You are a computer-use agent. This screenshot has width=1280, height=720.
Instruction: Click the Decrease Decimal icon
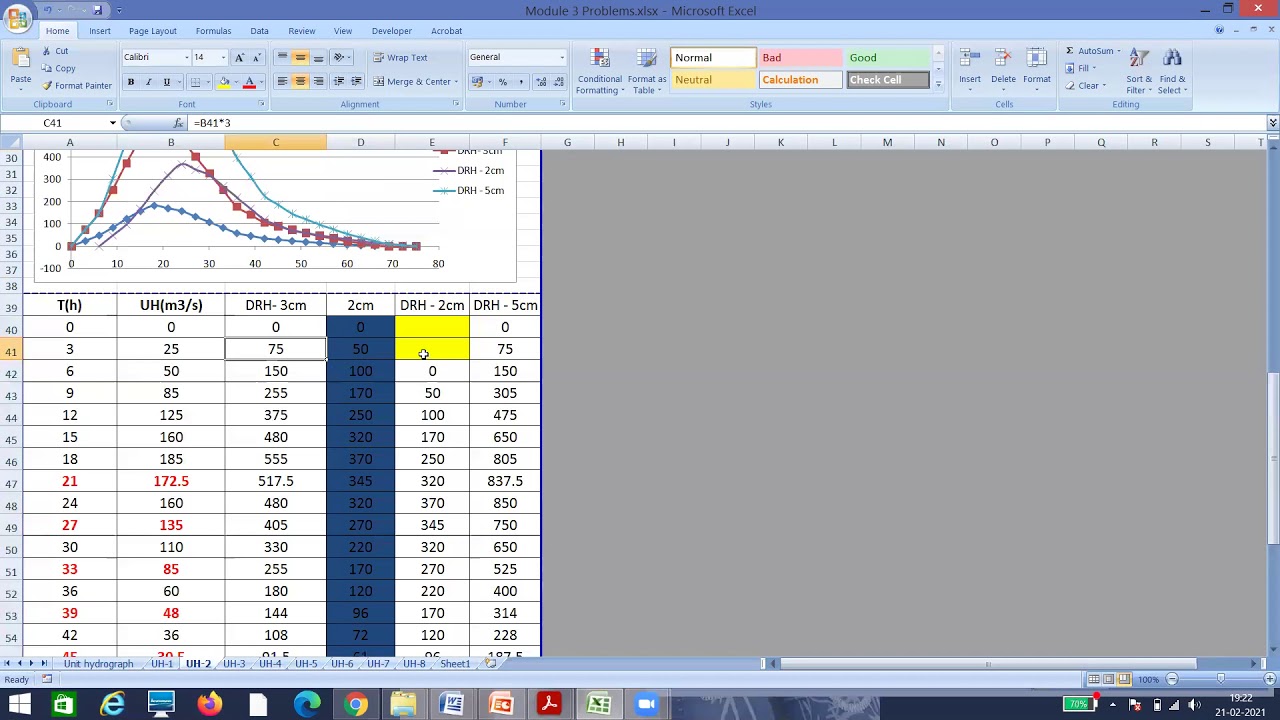pyautogui.click(x=558, y=82)
